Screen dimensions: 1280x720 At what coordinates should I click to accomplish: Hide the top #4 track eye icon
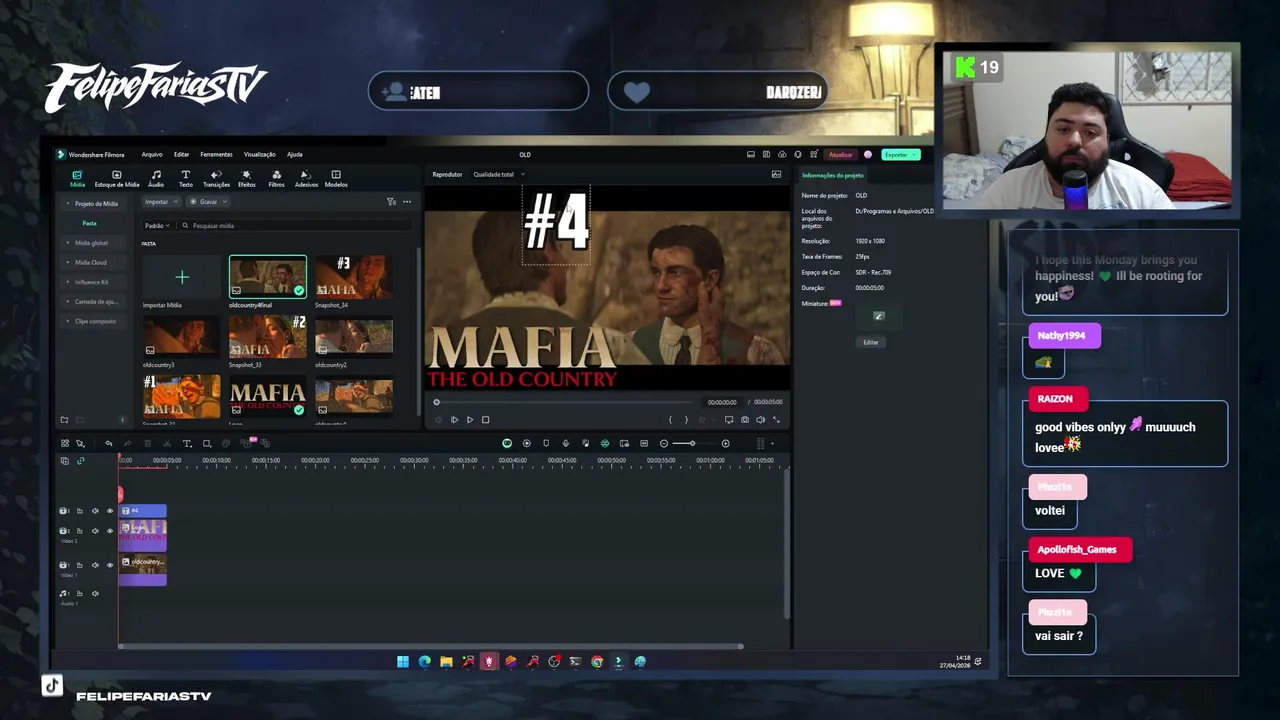point(110,511)
